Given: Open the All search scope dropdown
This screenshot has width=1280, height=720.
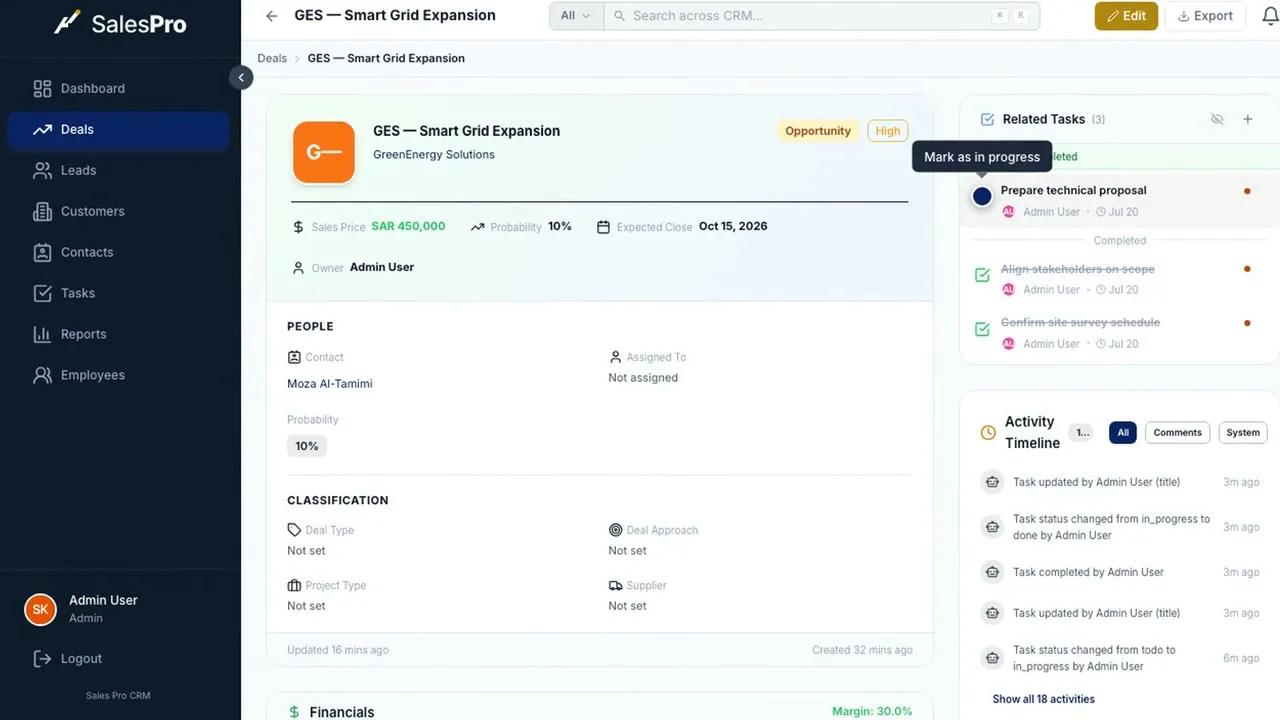Looking at the screenshot, I should [577, 16].
